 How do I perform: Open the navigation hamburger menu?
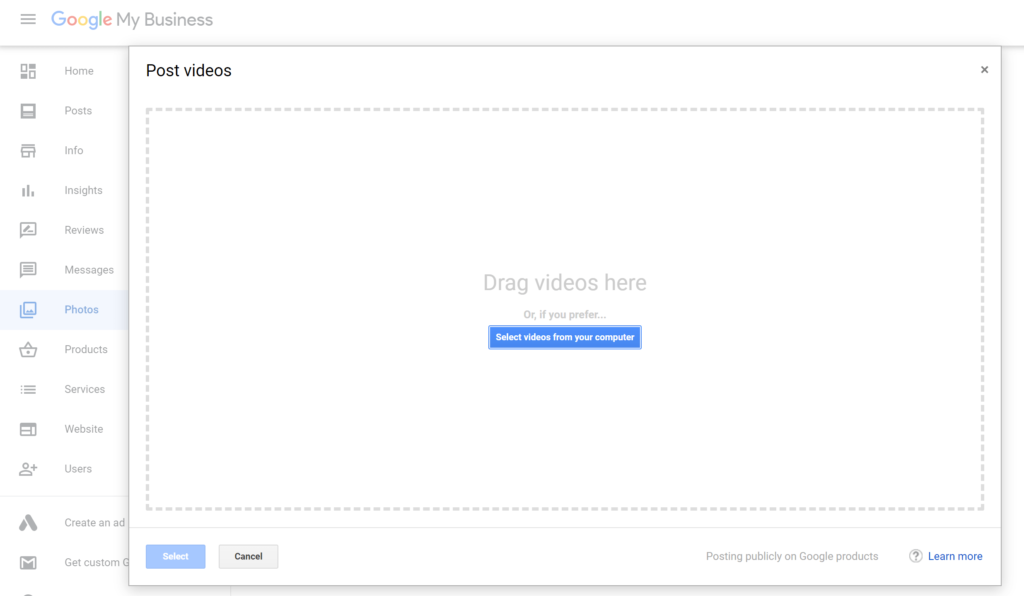point(28,19)
